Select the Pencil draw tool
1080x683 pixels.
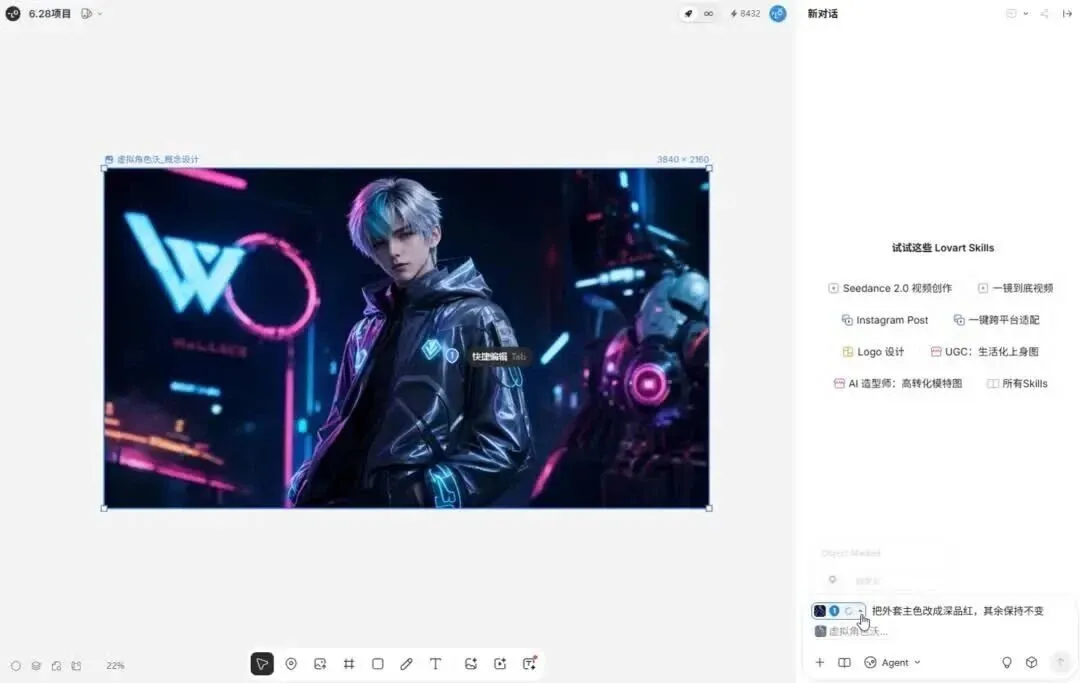pyautogui.click(x=406, y=664)
